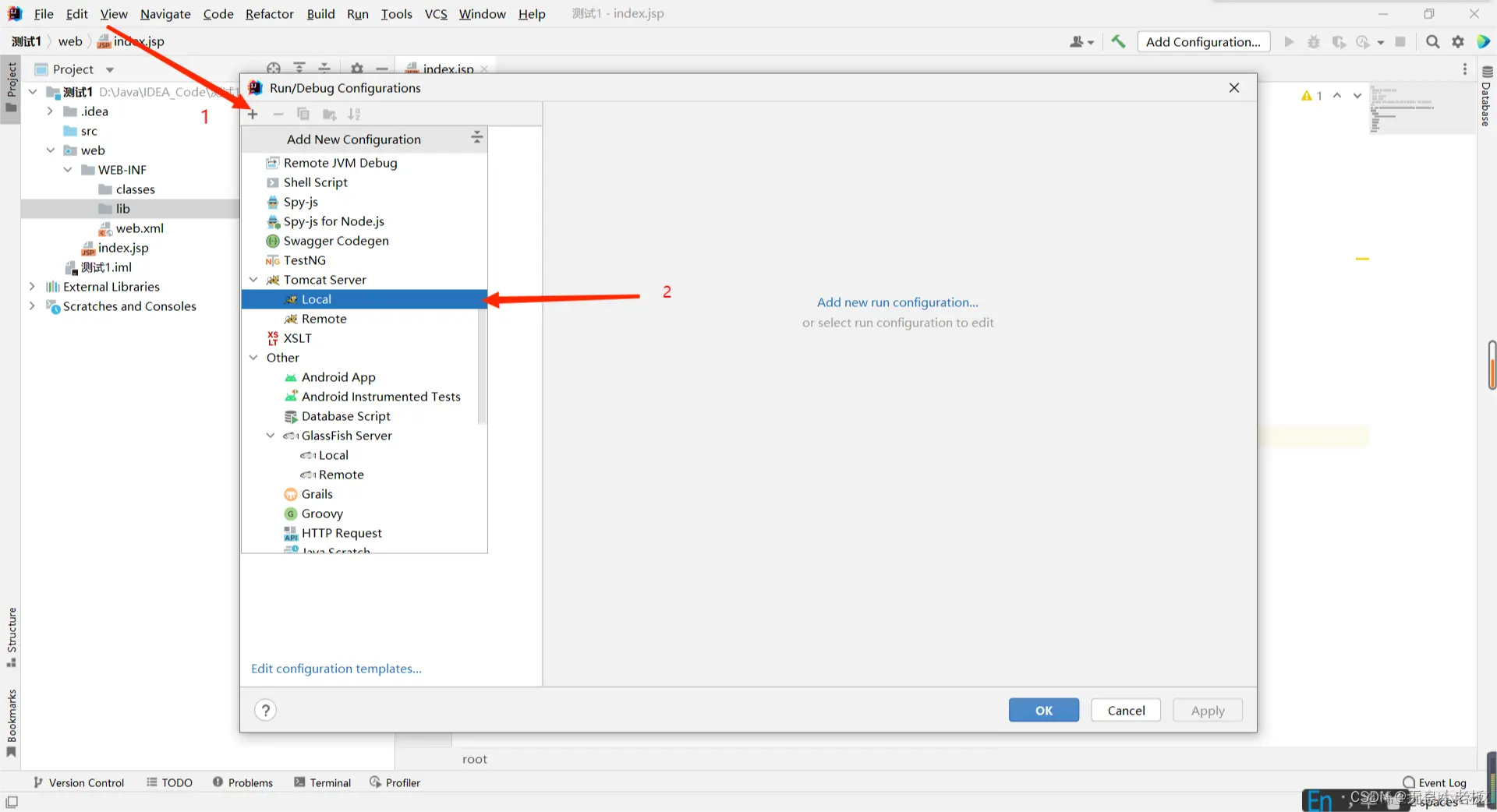Open the Version Control tool window tab

[x=79, y=782]
